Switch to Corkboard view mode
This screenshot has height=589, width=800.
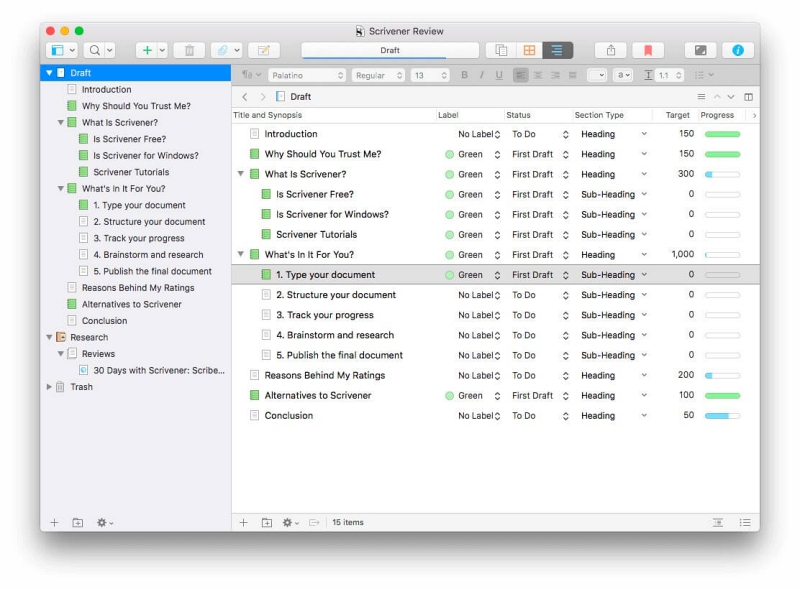click(x=529, y=50)
